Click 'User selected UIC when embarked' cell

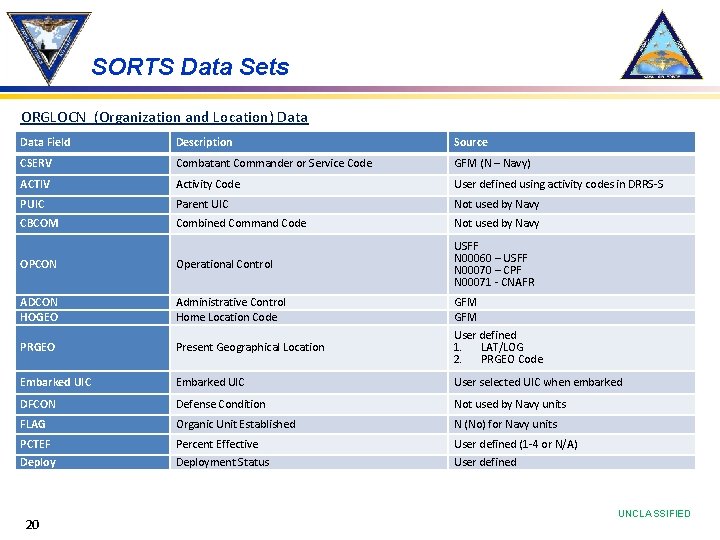click(x=572, y=382)
